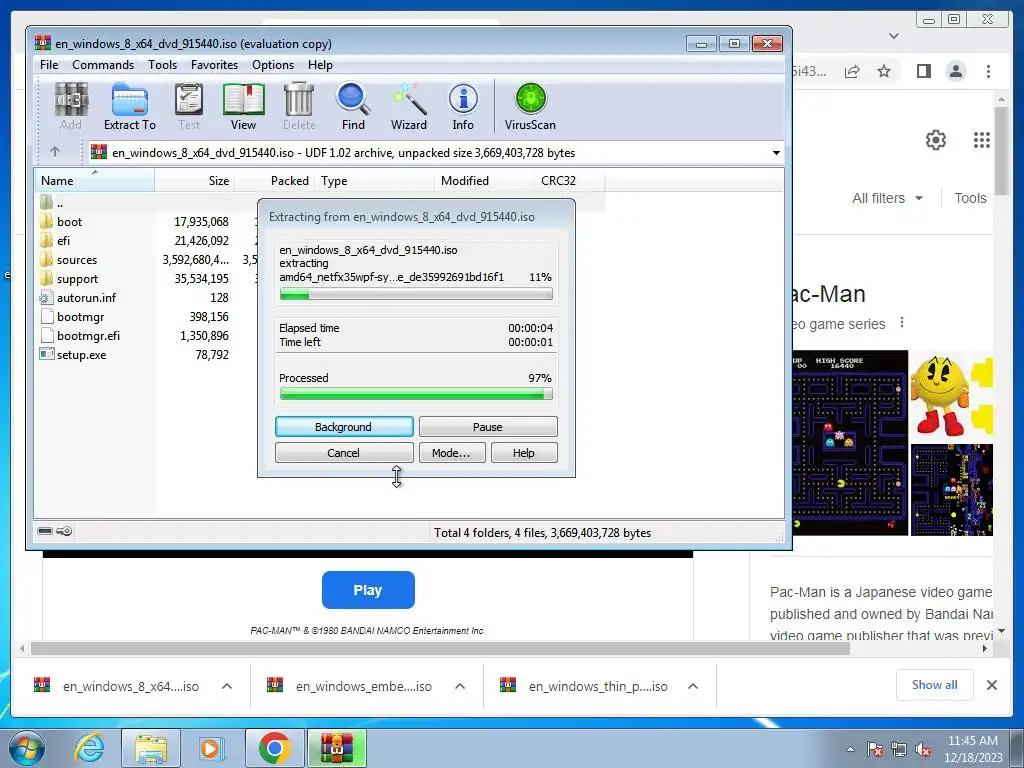Open the View toolbar icon in WinRAR
Screen dimensions: 1024x768
[x=243, y=106]
